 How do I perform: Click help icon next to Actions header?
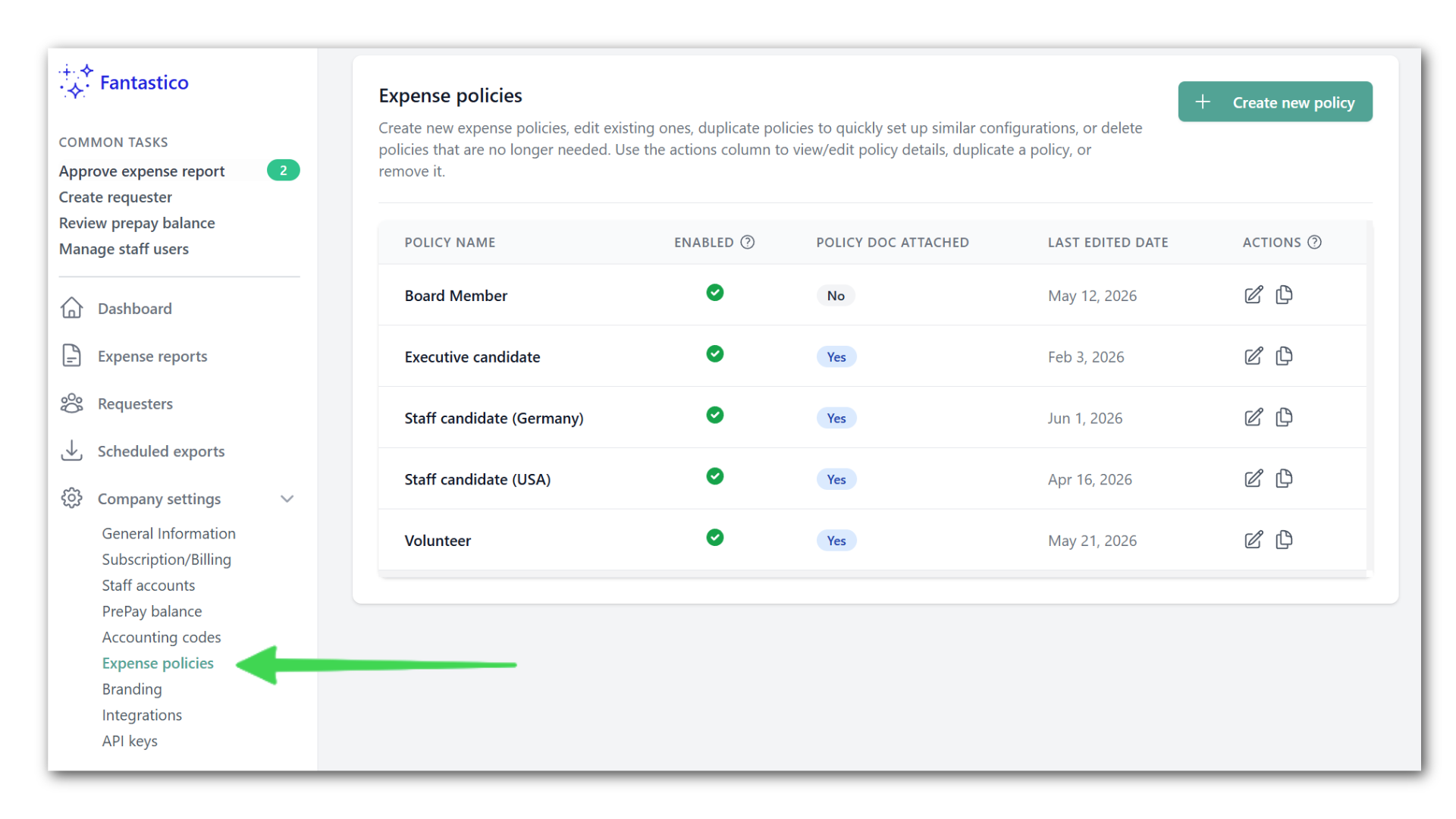click(1315, 242)
